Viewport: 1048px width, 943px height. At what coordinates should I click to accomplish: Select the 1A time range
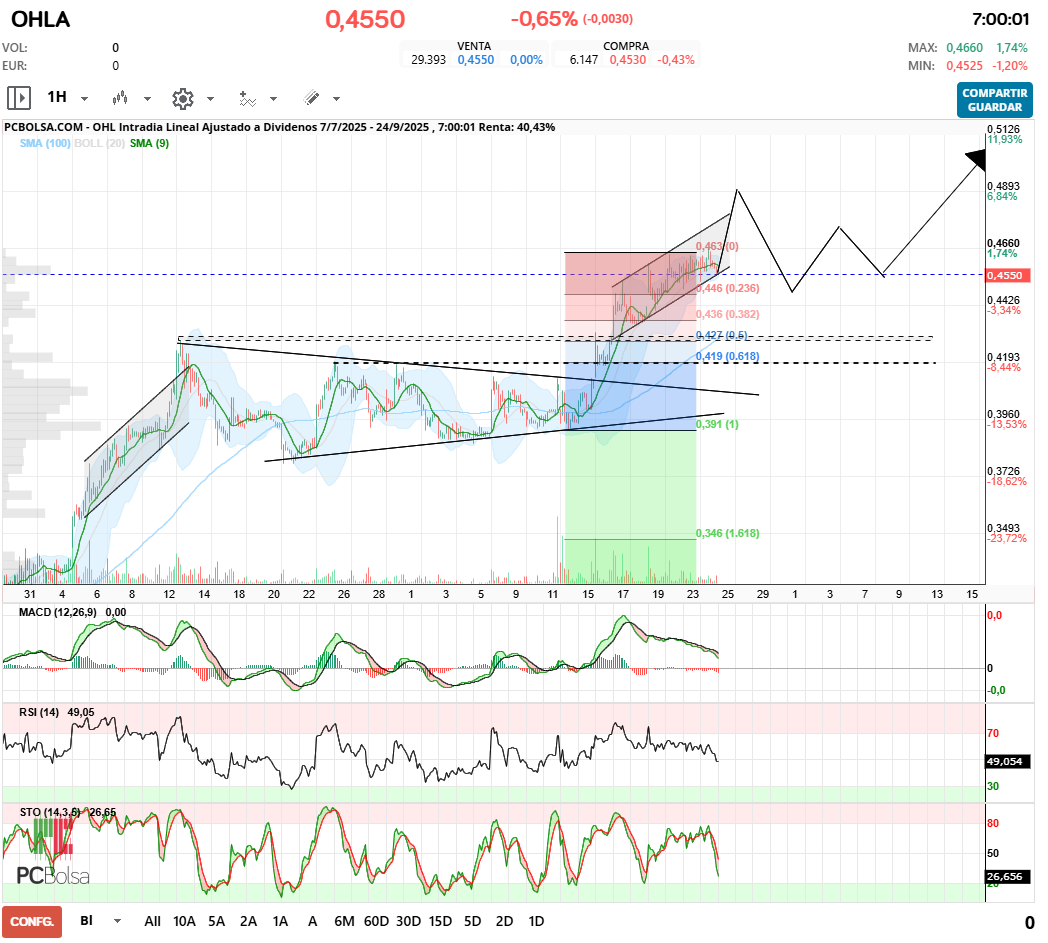pos(281,922)
